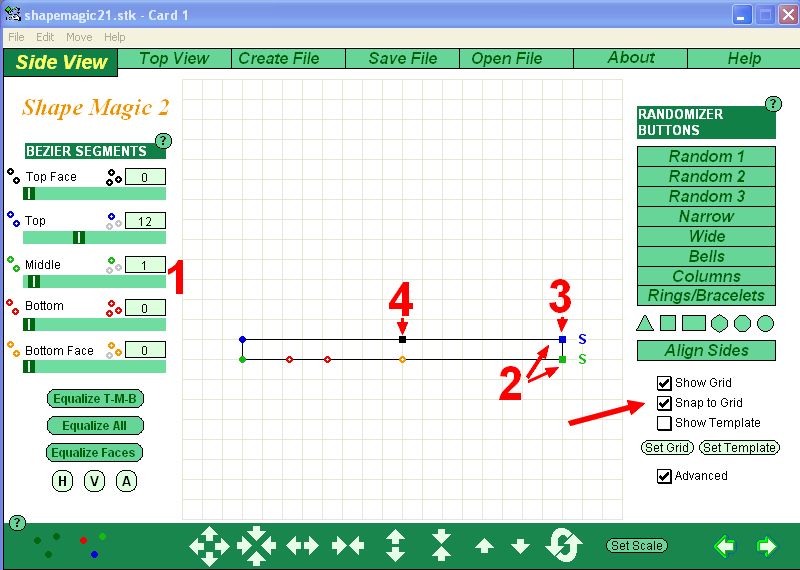Select the triangle shape icon
Image resolution: width=800 pixels, height=570 pixels.
pyautogui.click(x=645, y=323)
